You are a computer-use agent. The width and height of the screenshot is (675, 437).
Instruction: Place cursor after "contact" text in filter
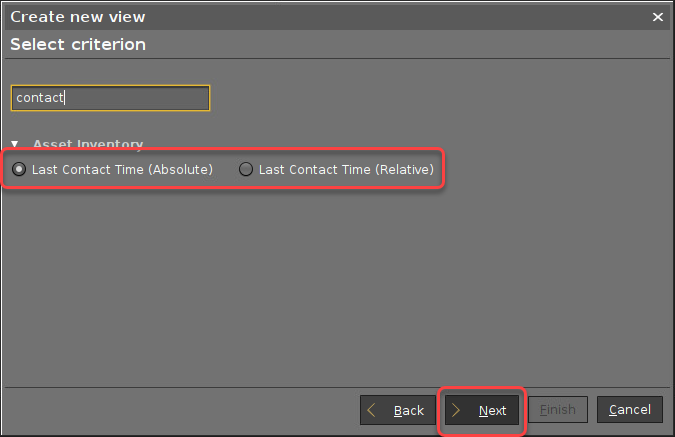tap(65, 98)
